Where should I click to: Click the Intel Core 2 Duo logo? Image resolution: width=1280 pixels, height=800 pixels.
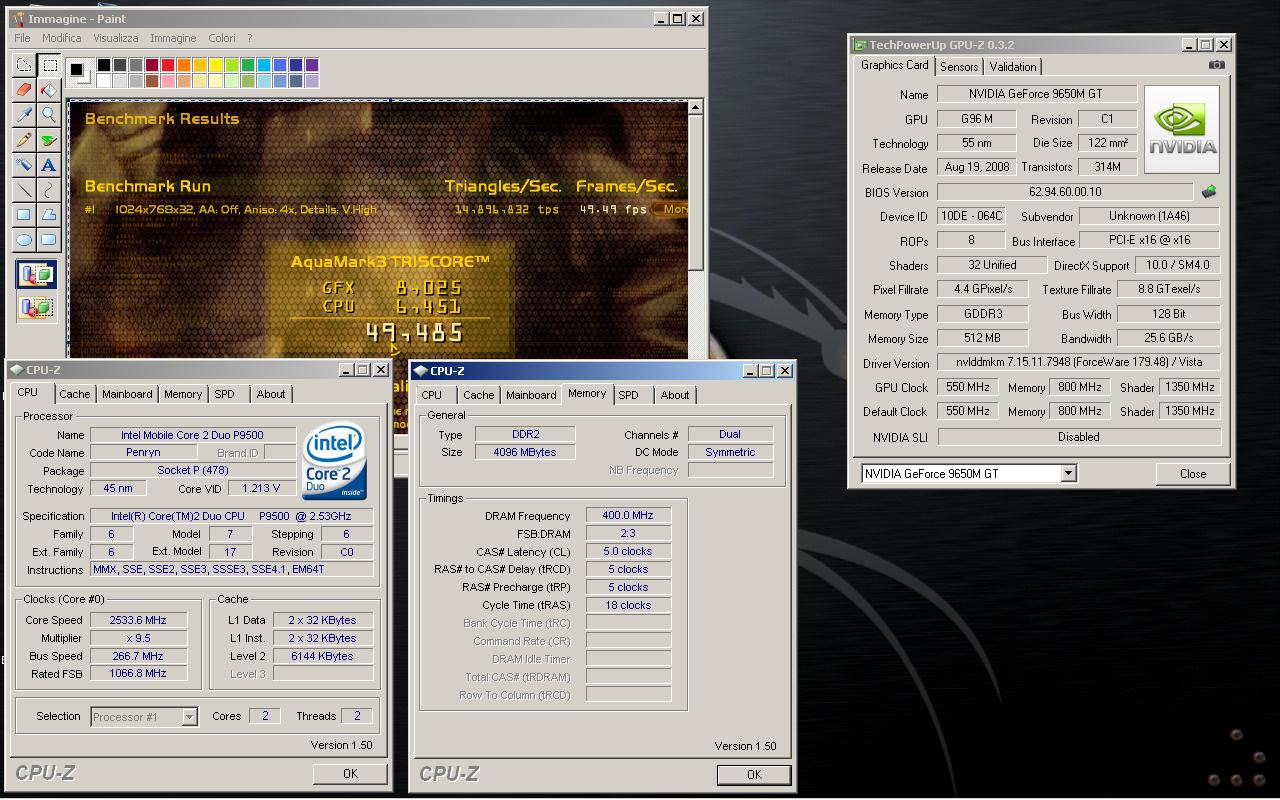334,462
